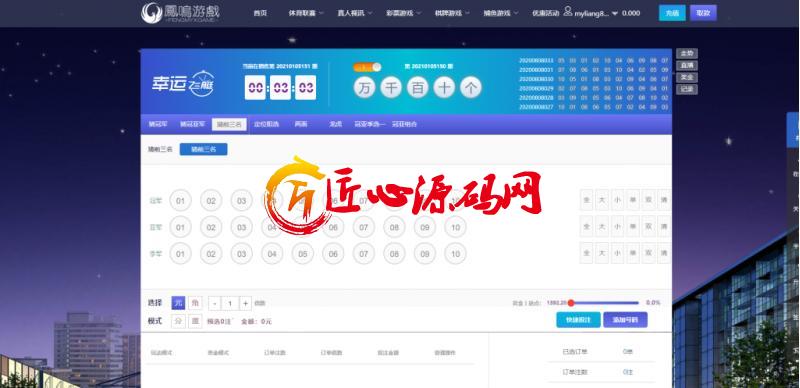This screenshot has width=800, height=388.
Task: Click the 个 digit ball
Action: click(470, 88)
